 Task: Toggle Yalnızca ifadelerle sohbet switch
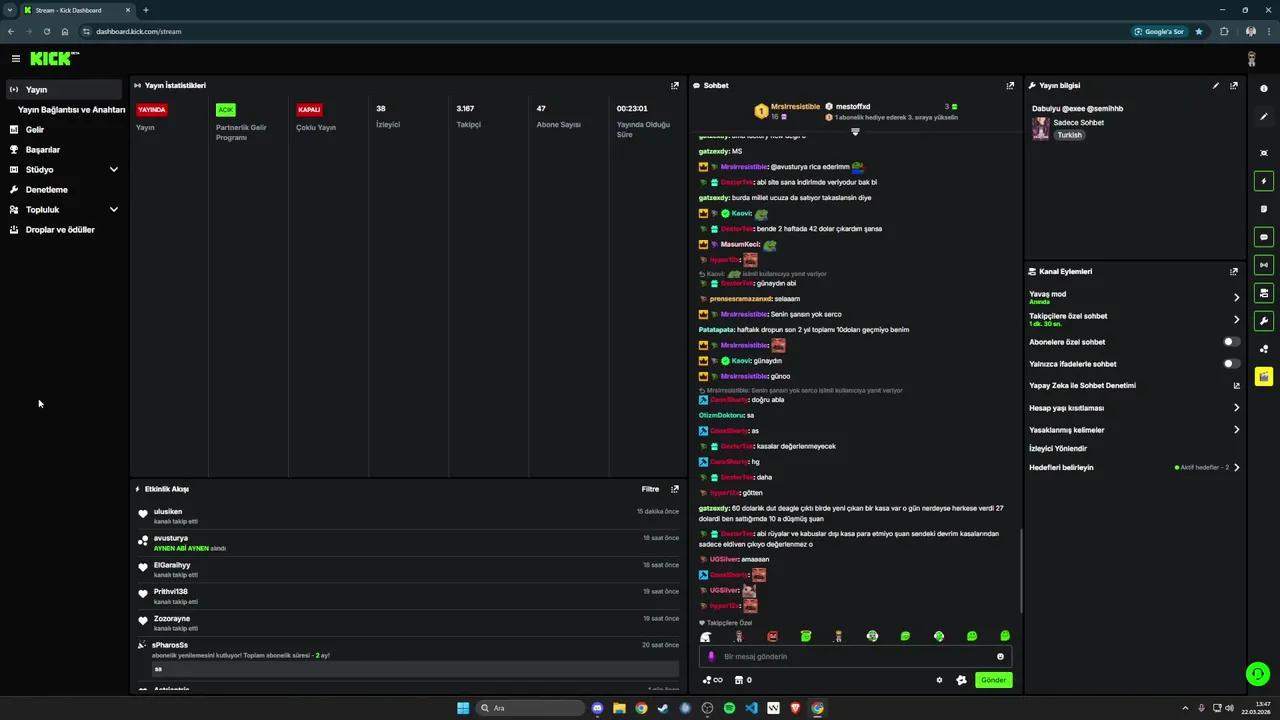coord(1232,364)
